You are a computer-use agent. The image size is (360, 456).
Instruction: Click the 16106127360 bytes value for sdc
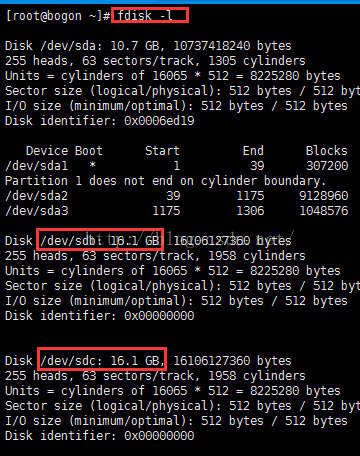(232, 361)
